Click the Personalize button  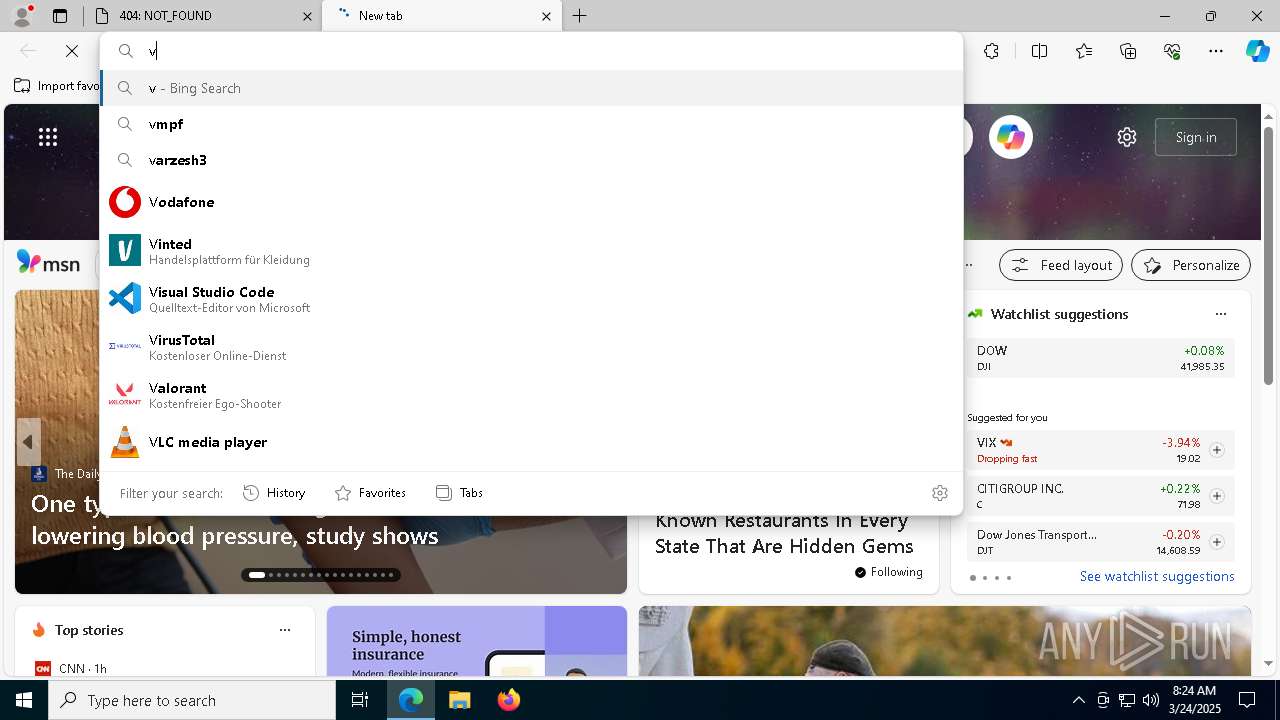[1191, 265]
